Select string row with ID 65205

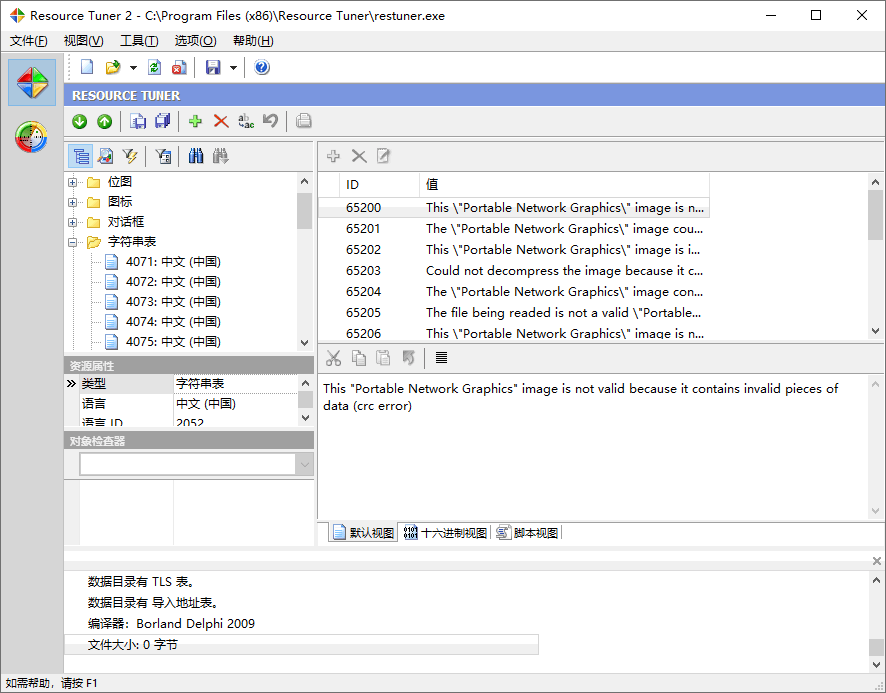tap(514, 313)
